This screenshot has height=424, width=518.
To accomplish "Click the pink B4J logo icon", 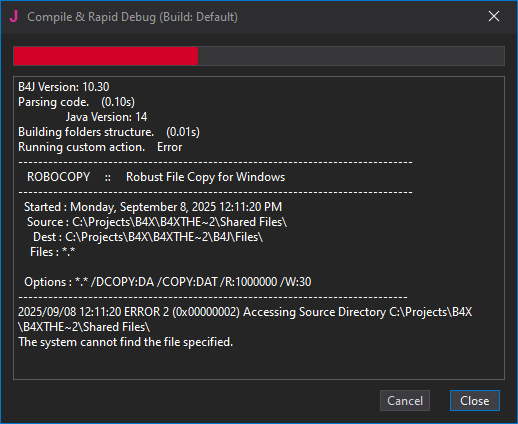I will click(x=14, y=16).
